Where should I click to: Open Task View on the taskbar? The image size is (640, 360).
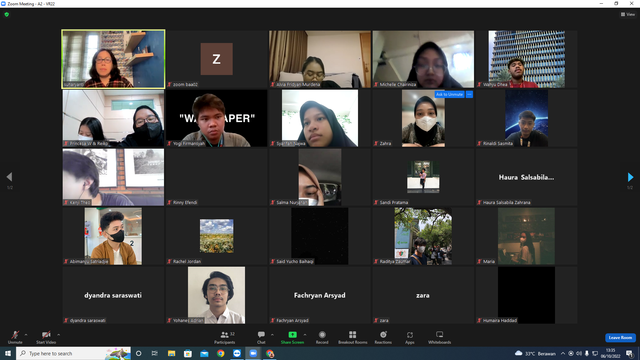coord(155,353)
